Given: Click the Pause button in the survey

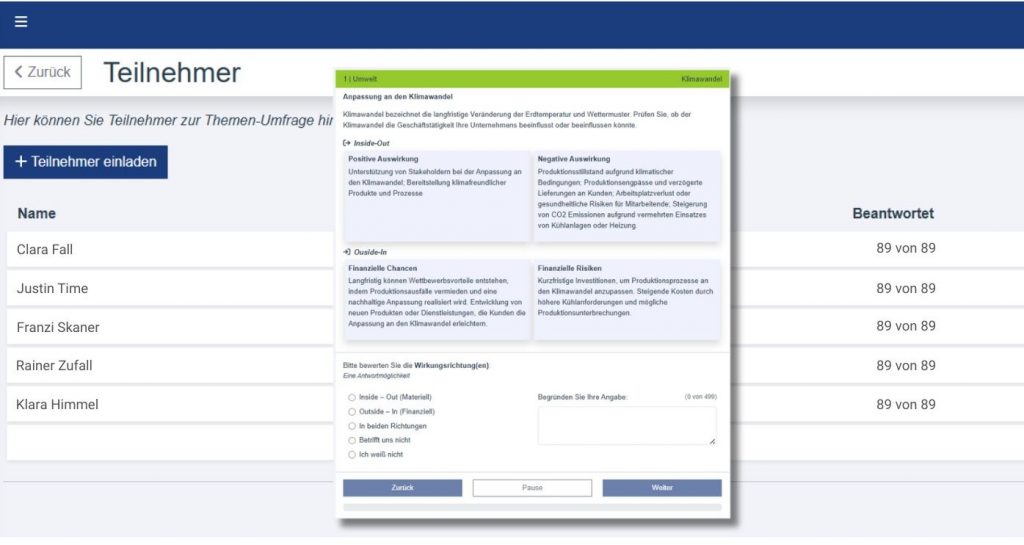Looking at the screenshot, I should 532,488.
